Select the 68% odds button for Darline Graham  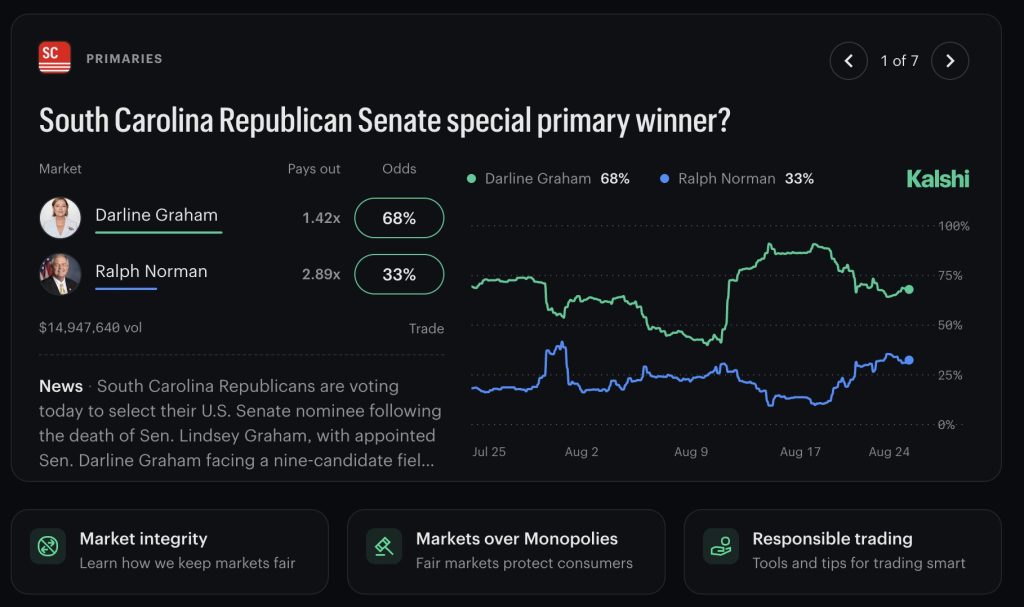(x=399, y=218)
